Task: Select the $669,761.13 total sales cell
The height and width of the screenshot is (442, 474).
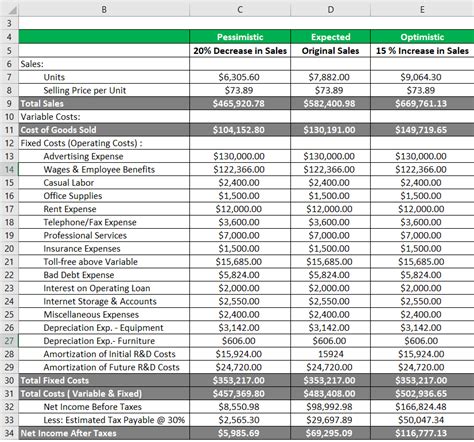Action: (422, 104)
